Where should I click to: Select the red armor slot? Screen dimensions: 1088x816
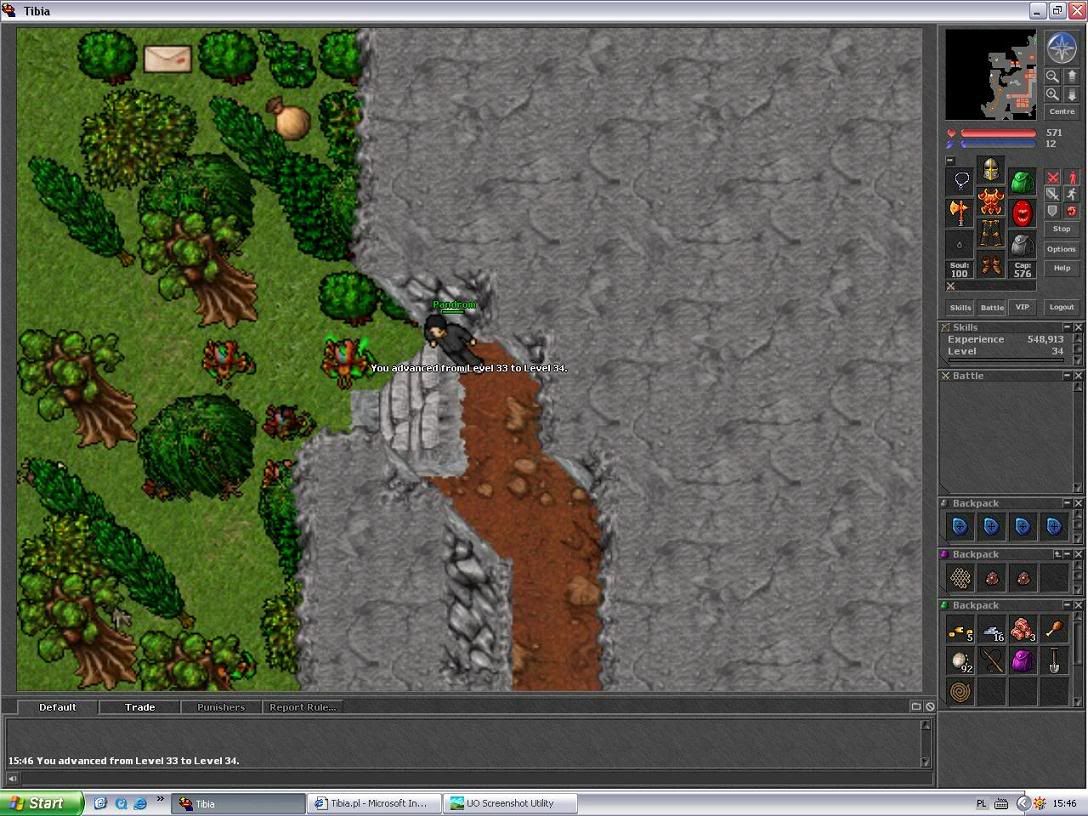991,201
